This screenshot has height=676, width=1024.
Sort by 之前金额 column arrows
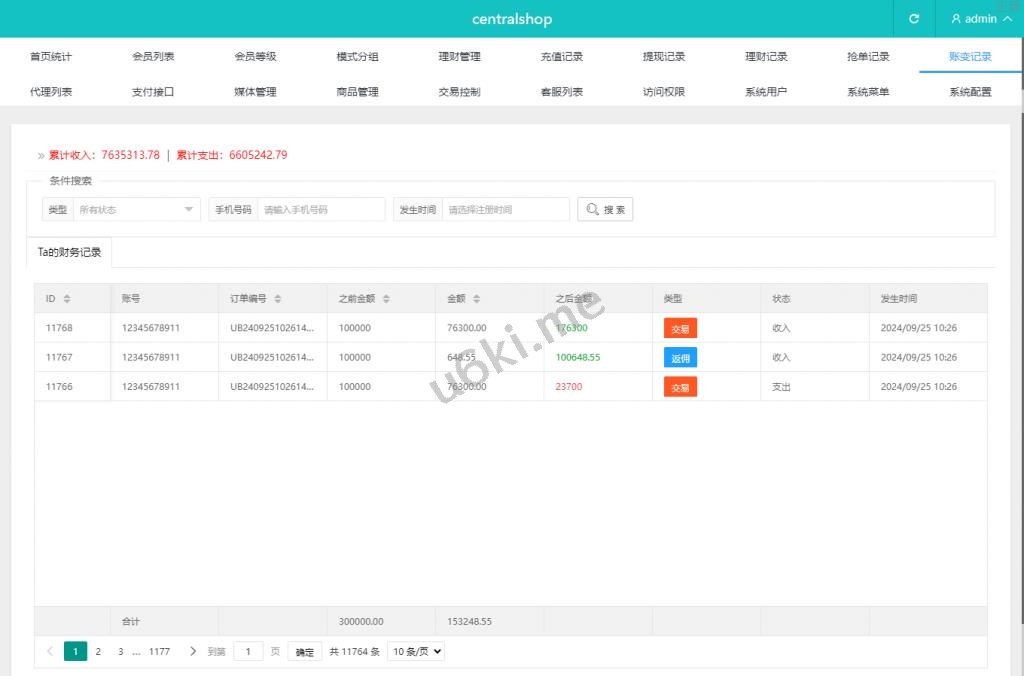(x=386, y=299)
